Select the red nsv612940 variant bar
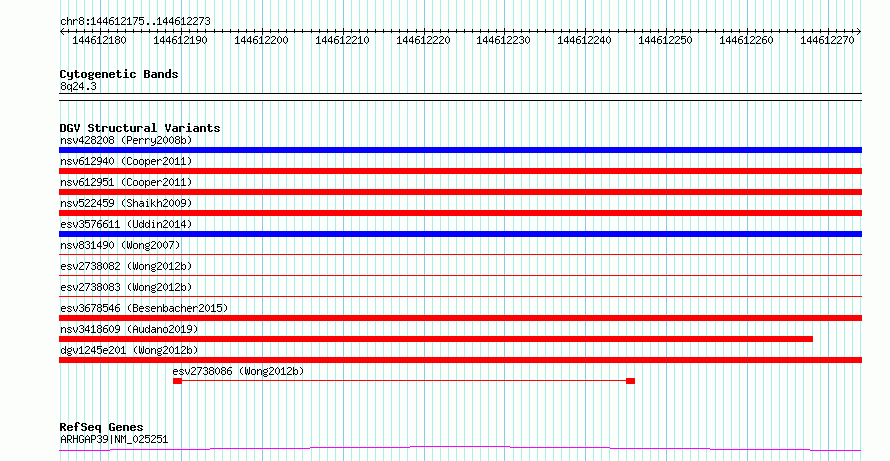890x461 pixels. (x=460, y=171)
